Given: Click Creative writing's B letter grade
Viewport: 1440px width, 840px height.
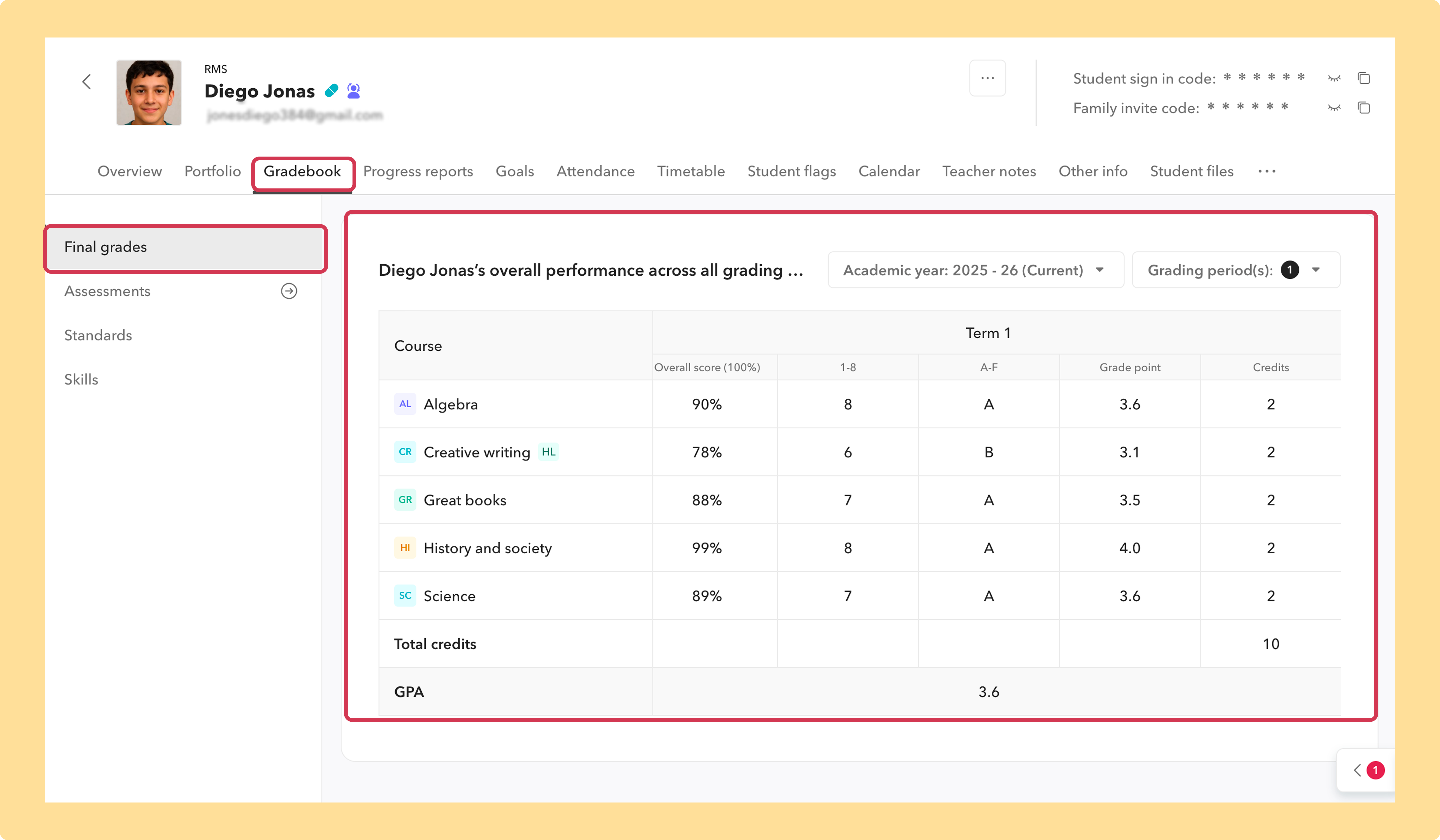Looking at the screenshot, I should coord(989,453).
